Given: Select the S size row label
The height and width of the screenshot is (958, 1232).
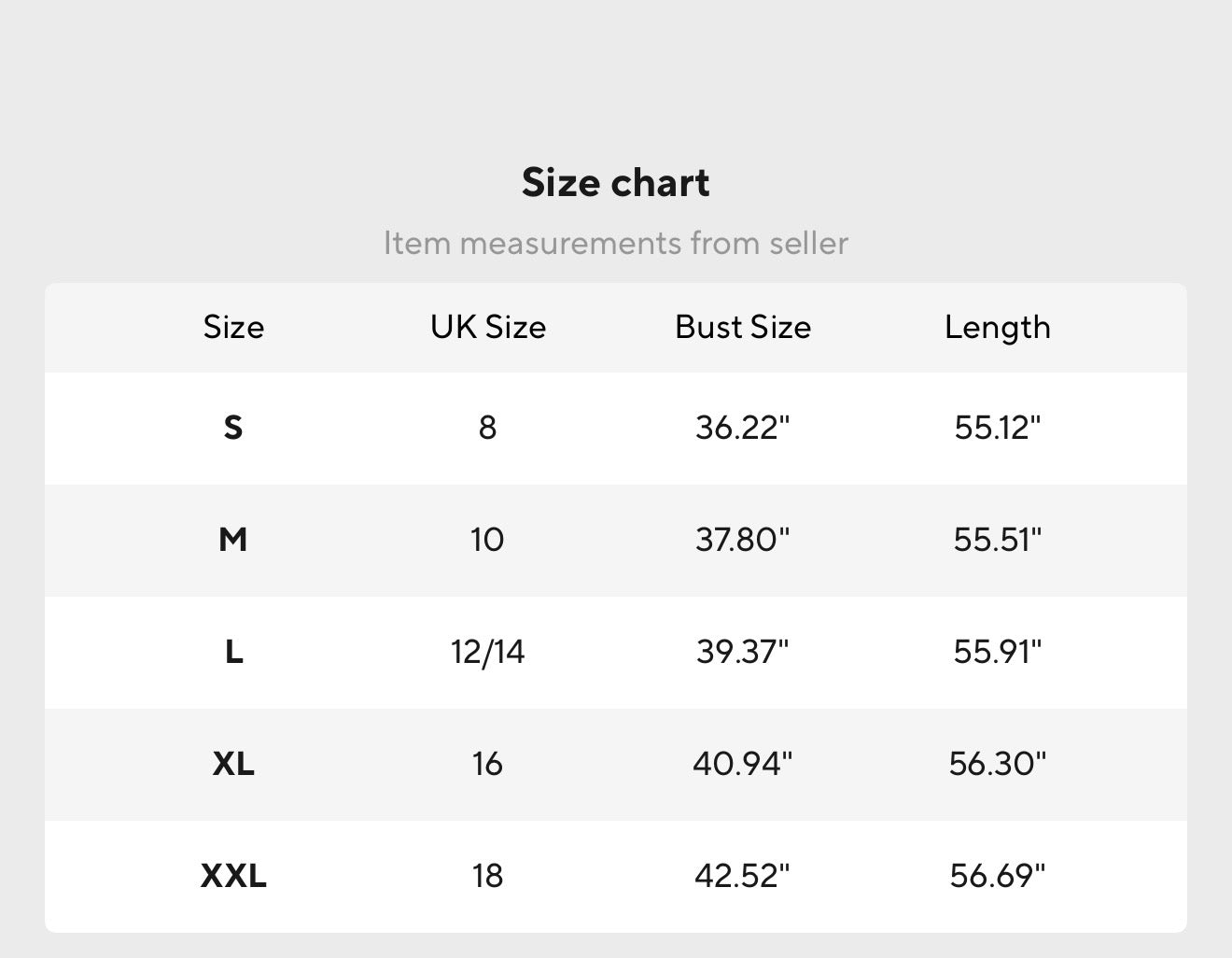Looking at the screenshot, I should pos(233,428).
